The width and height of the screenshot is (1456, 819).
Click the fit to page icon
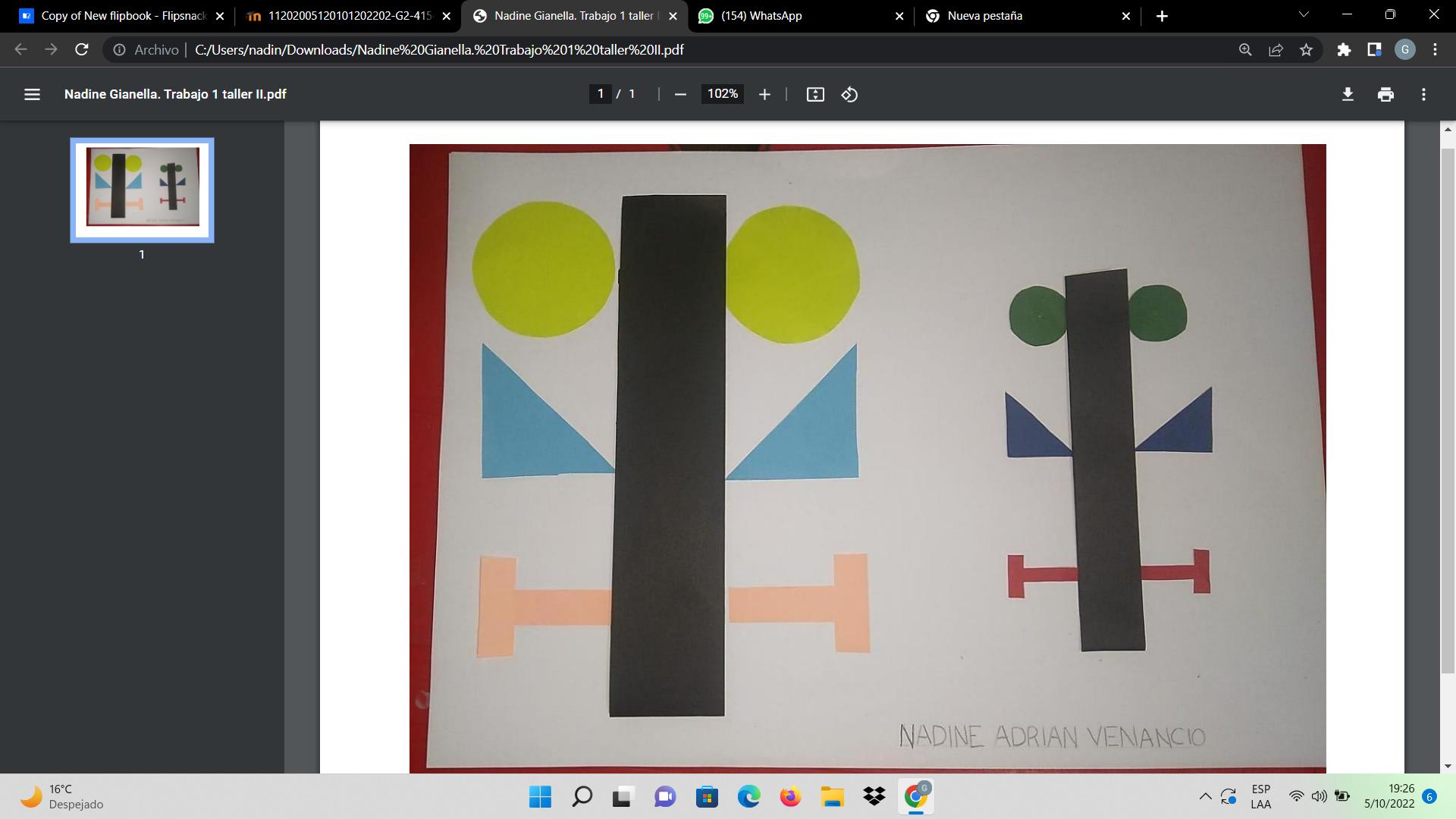tap(815, 94)
